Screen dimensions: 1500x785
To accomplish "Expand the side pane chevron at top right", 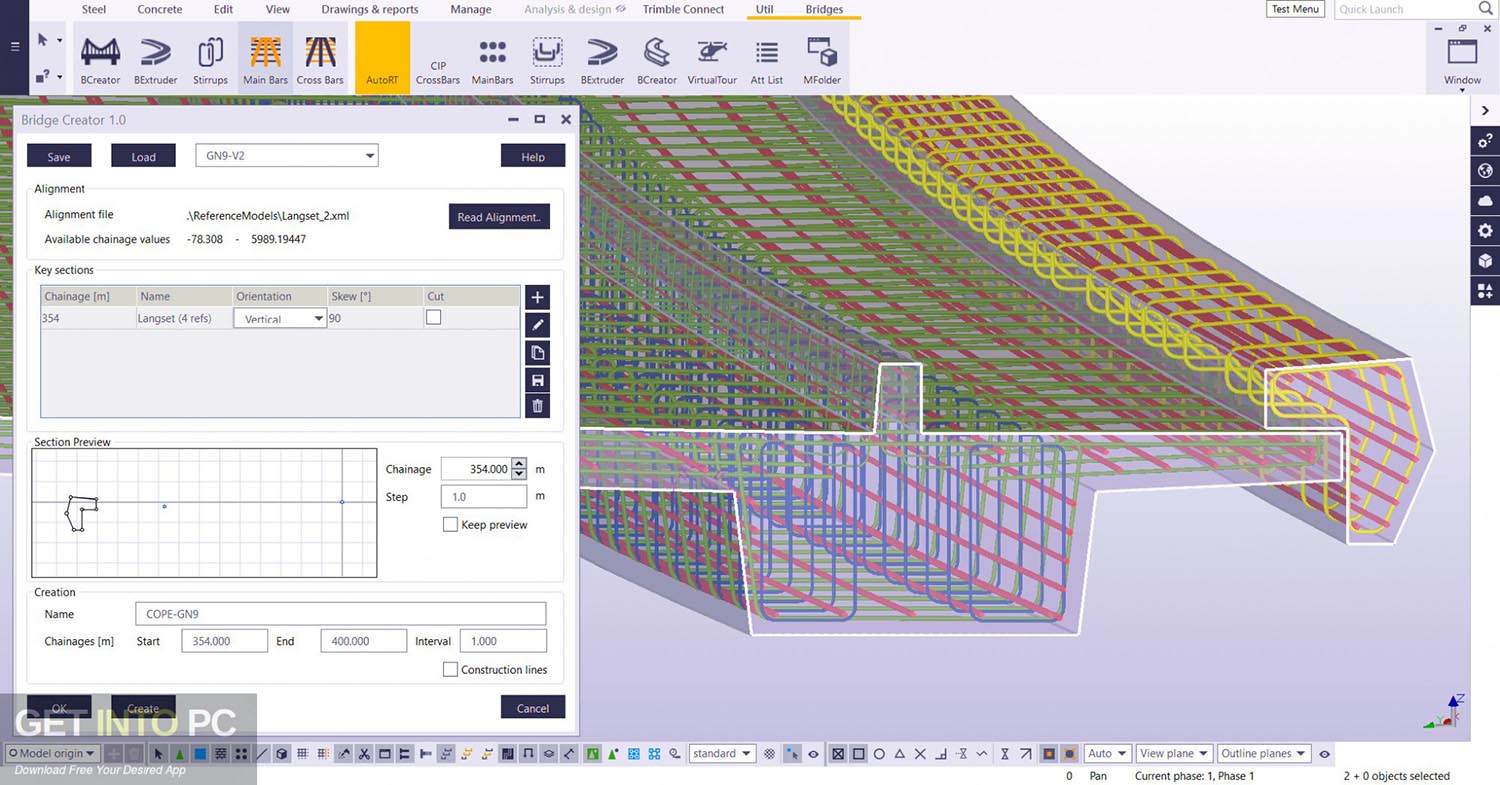I will pyautogui.click(x=1485, y=110).
